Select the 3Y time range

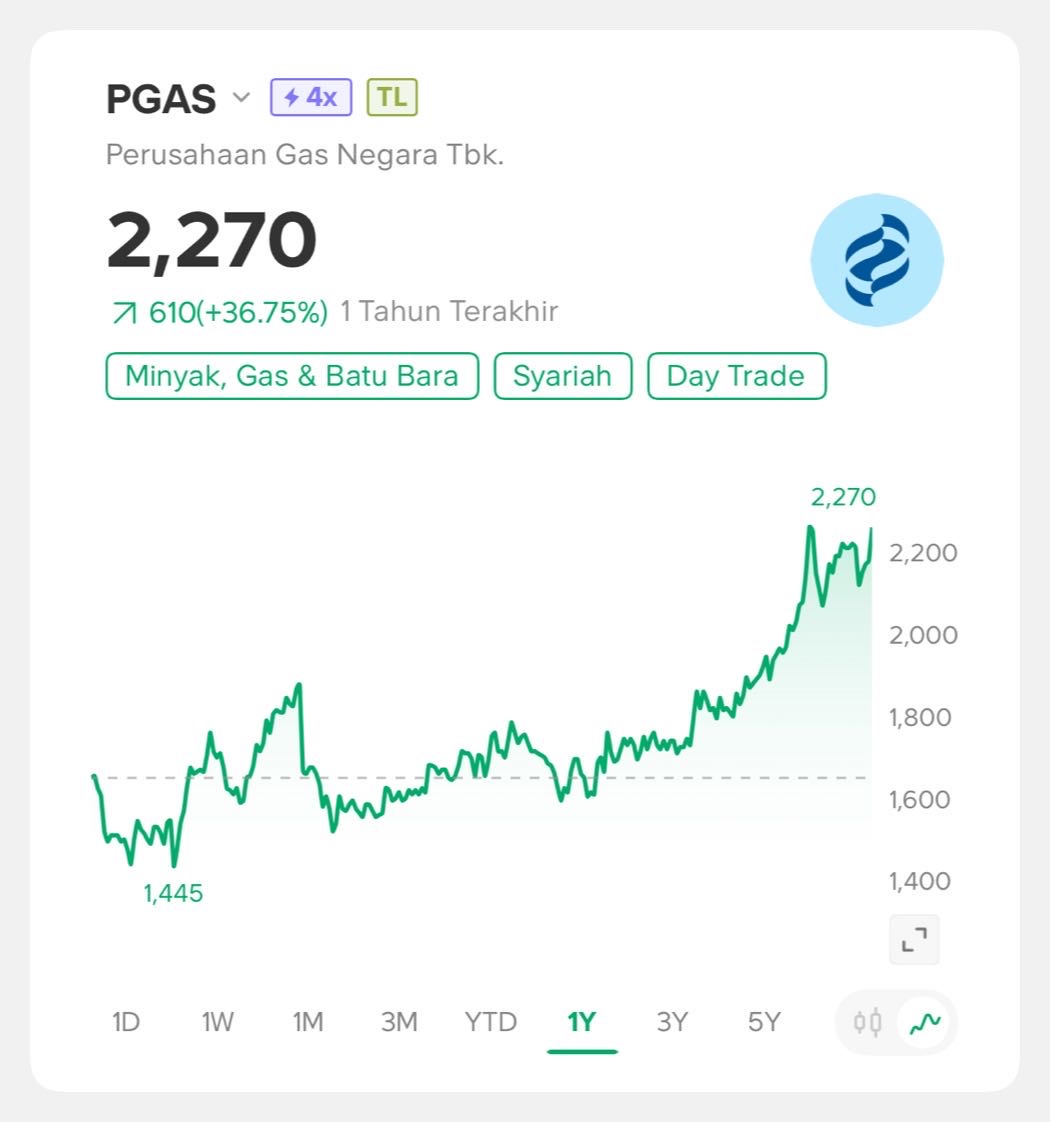(672, 1022)
